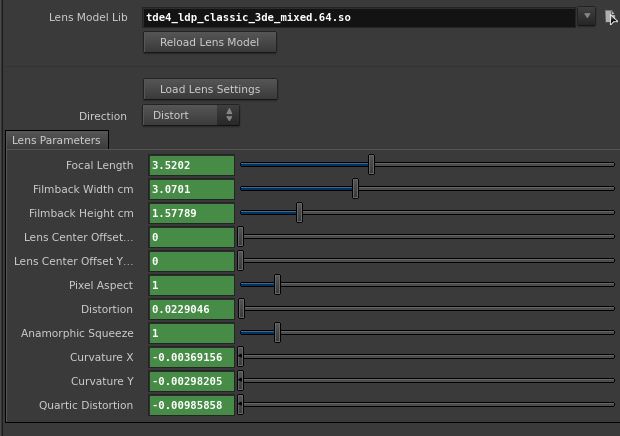Click the Curvature Y value field
Screen dimensions: 620x436
point(192,381)
